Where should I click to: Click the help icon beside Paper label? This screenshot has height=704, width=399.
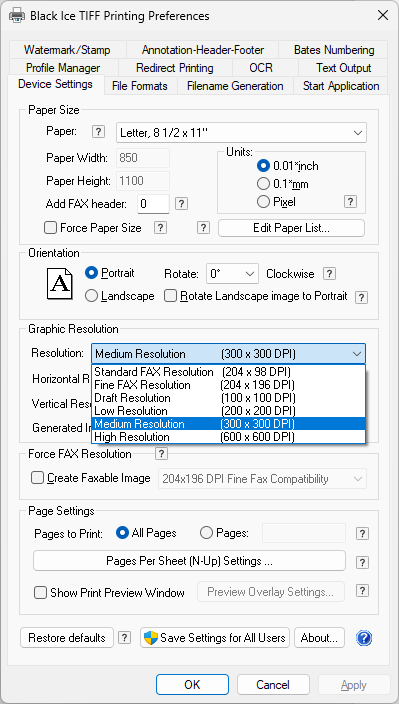tap(98, 132)
